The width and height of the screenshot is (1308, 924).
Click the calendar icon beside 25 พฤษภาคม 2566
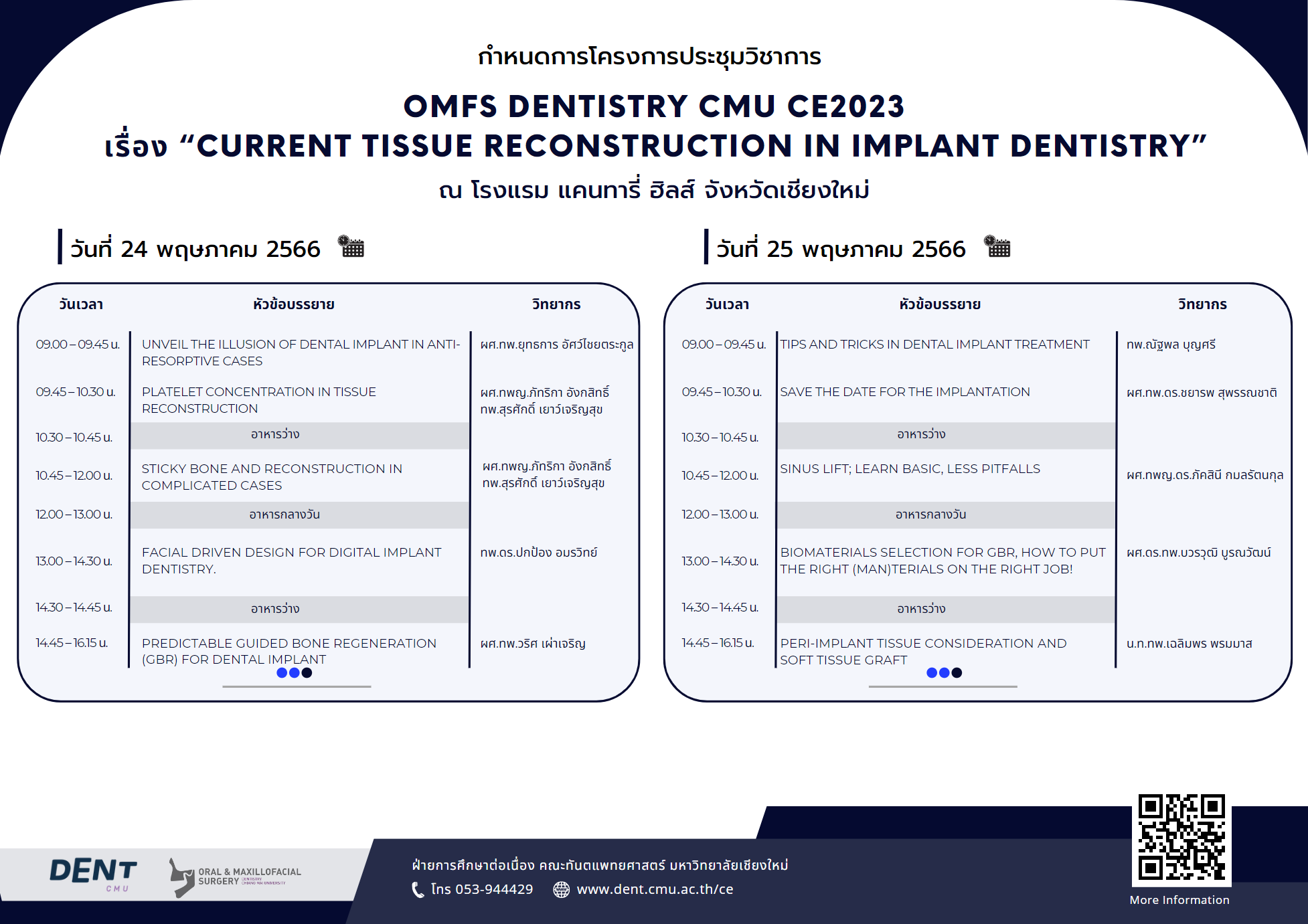pos(997,246)
